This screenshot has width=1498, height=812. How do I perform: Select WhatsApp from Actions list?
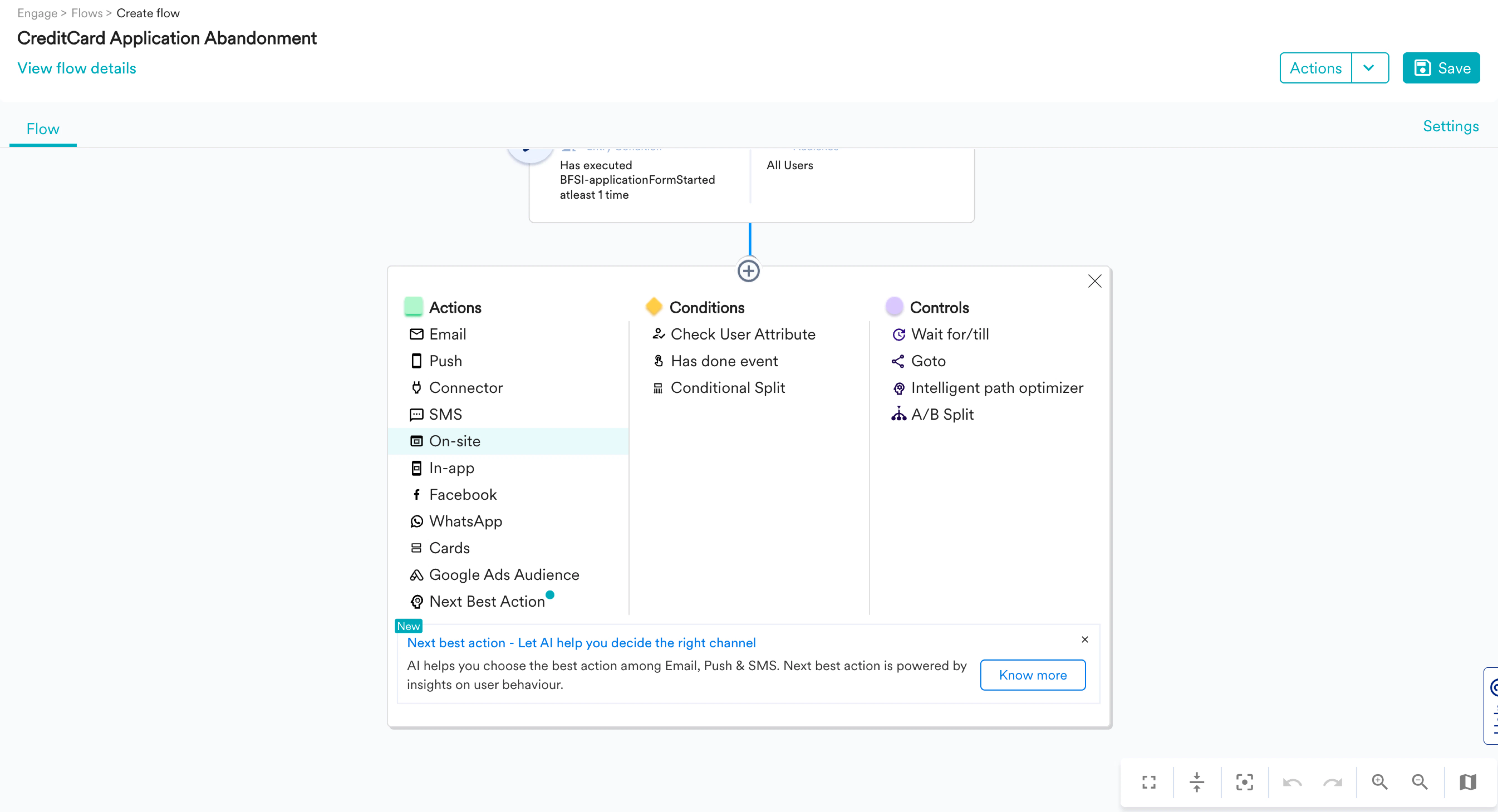[465, 521]
